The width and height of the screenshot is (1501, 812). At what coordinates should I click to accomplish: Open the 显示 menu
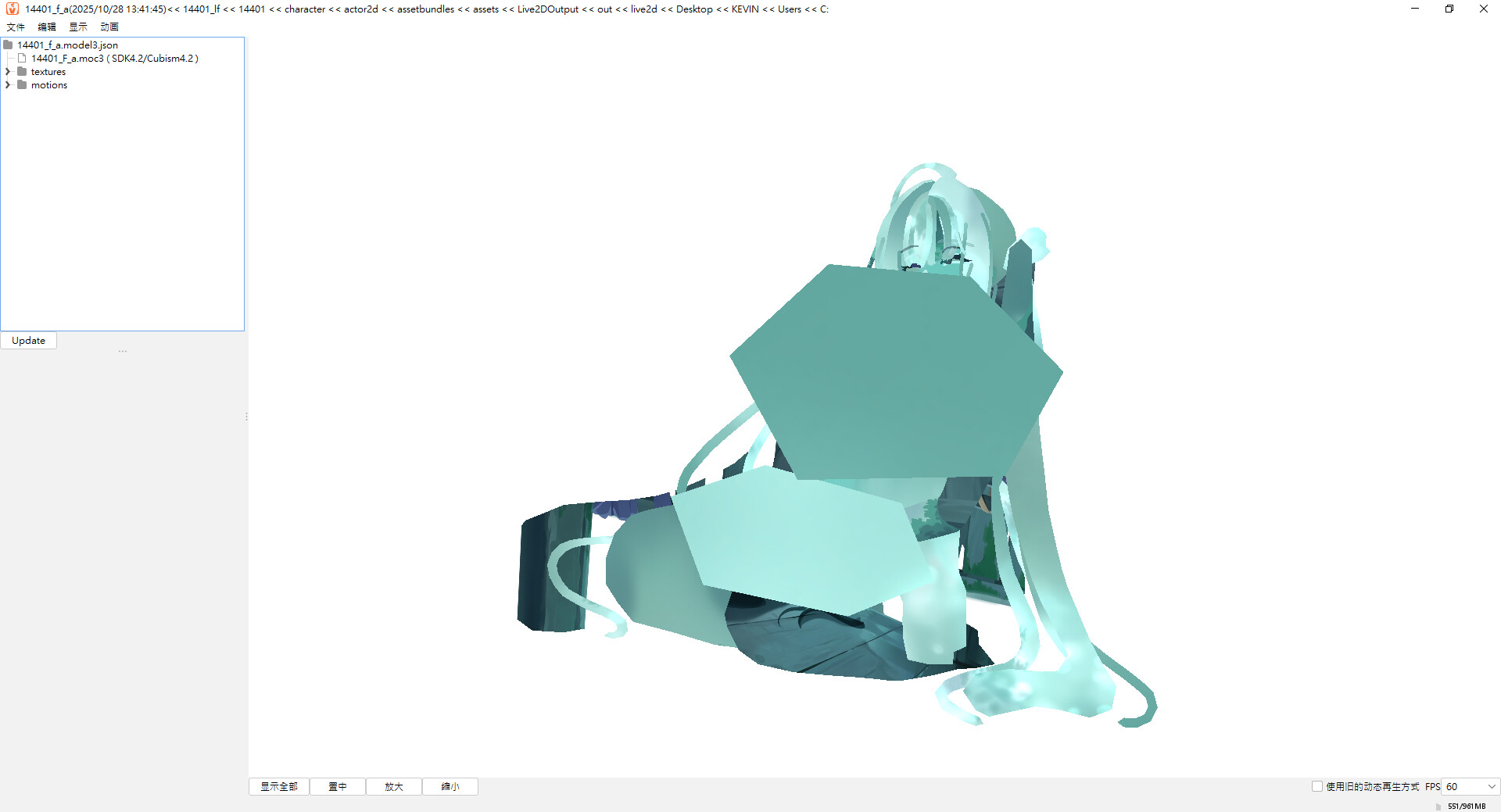[78, 27]
